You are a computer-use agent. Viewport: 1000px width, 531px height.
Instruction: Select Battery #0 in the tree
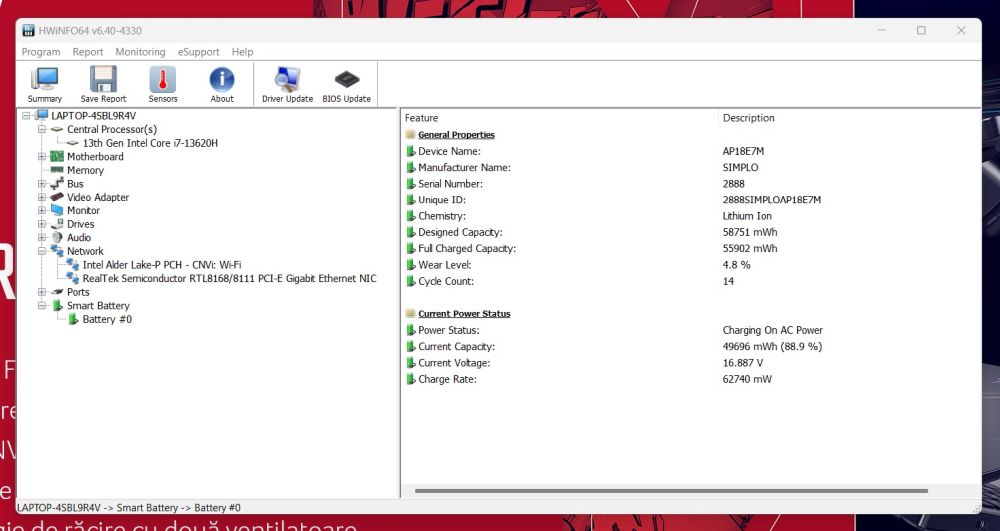(x=107, y=320)
